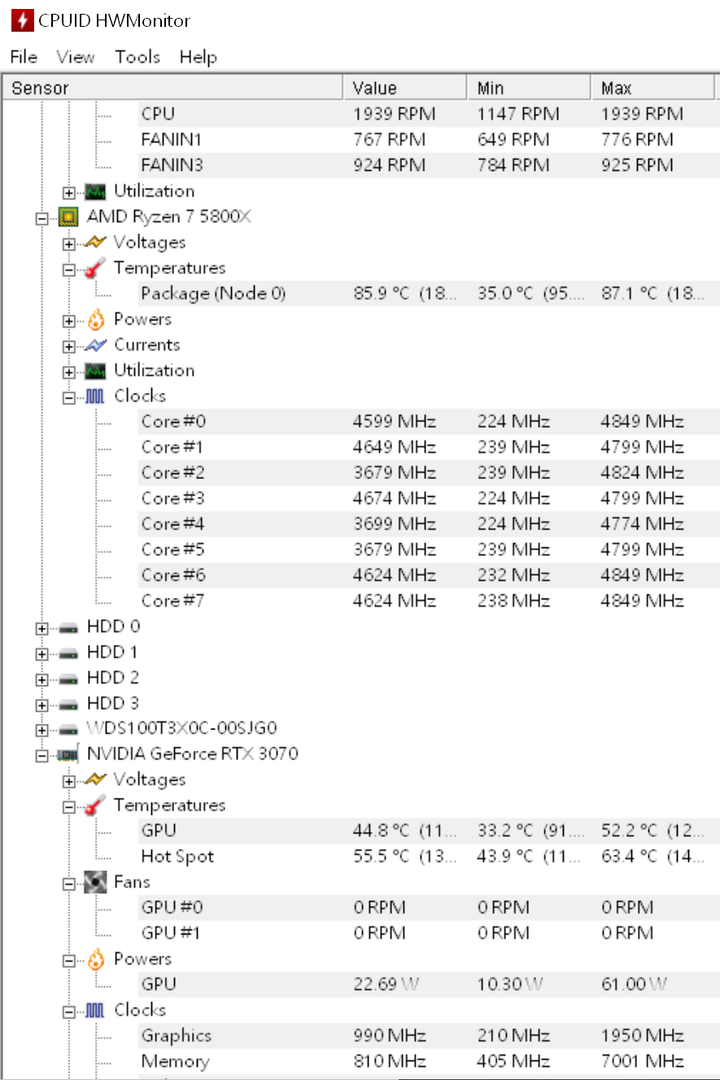Click the AMD Ryzen 7 5800X processor icon
The height and width of the screenshot is (1080, 720).
pos(68,217)
